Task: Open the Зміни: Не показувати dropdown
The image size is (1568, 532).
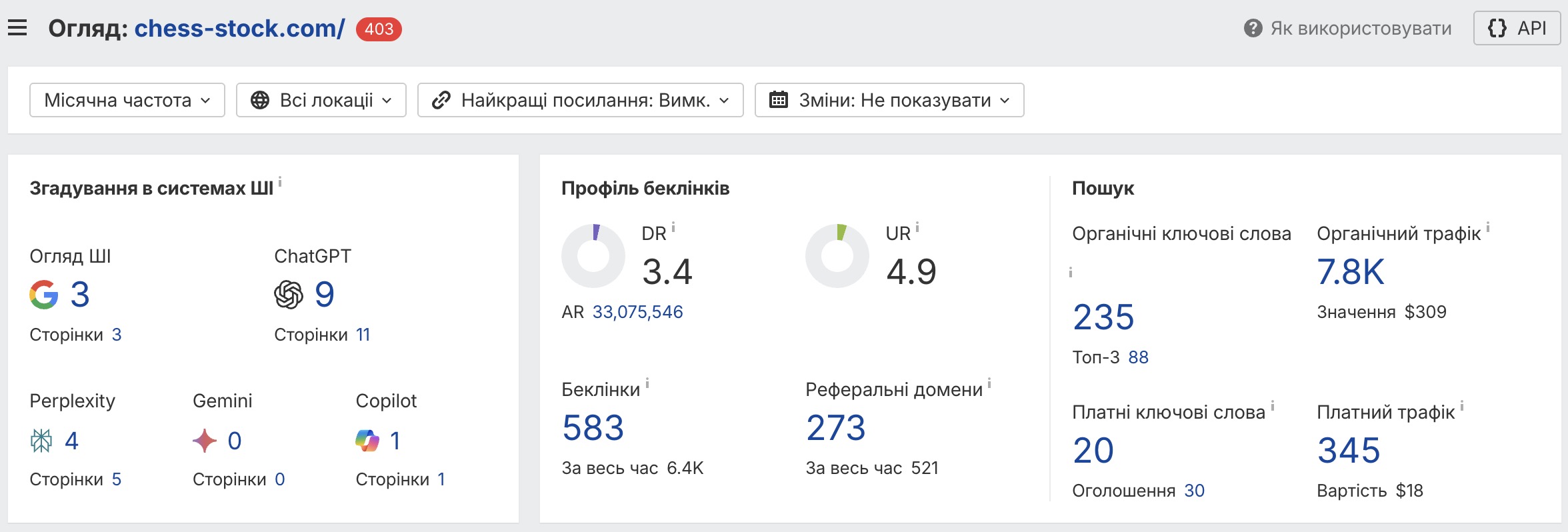Action: [x=889, y=100]
